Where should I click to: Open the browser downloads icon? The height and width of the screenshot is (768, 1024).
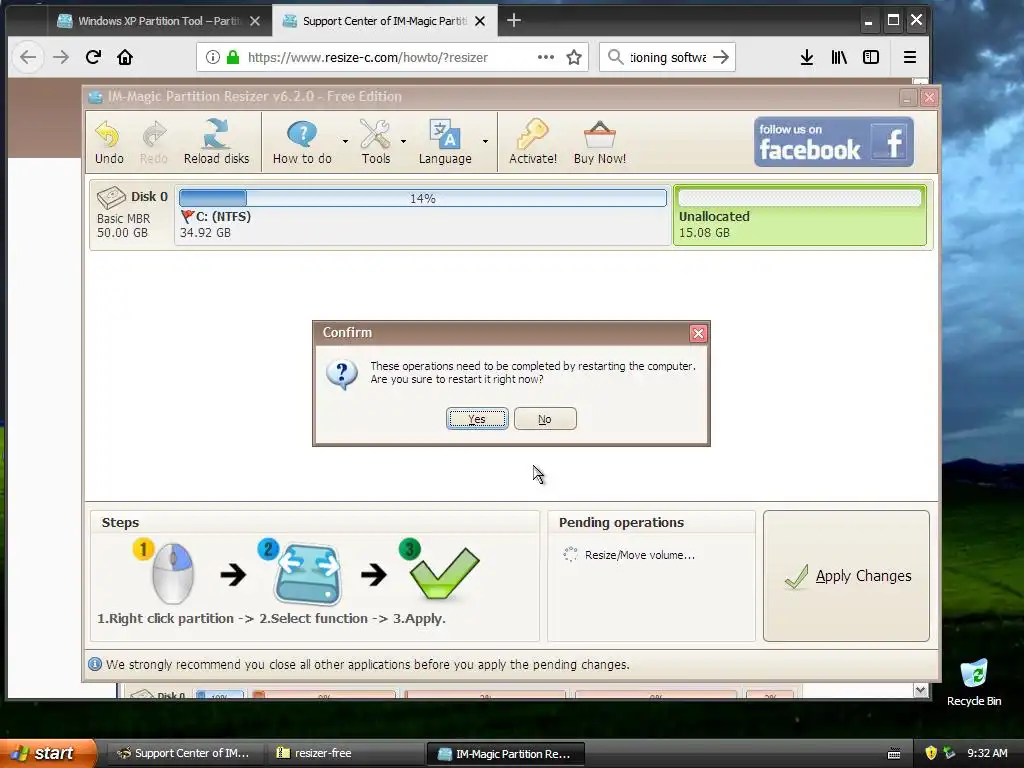pos(807,57)
